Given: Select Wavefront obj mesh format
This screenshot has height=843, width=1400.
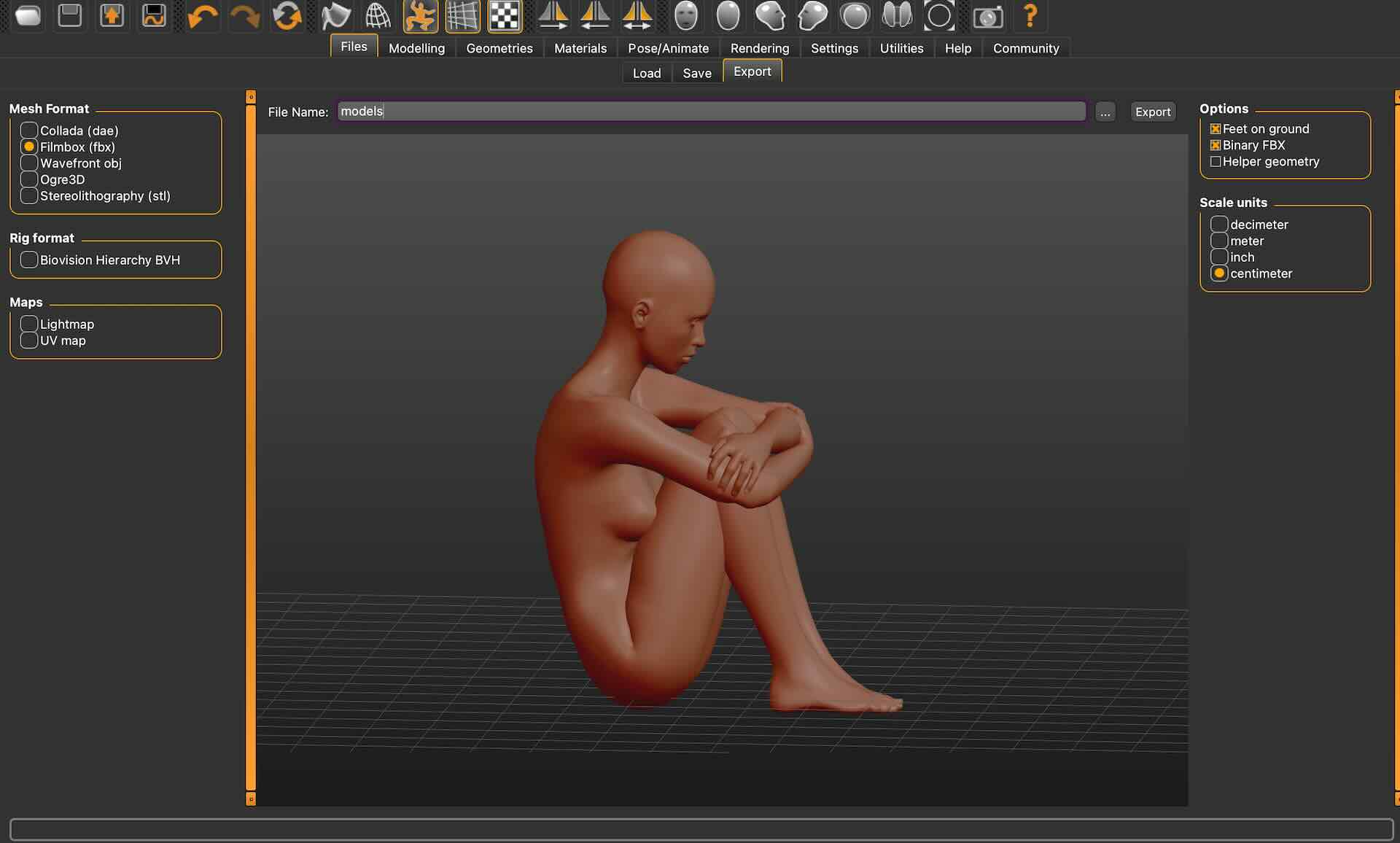Looking at the screenshot, I should [x=29, y=163].
